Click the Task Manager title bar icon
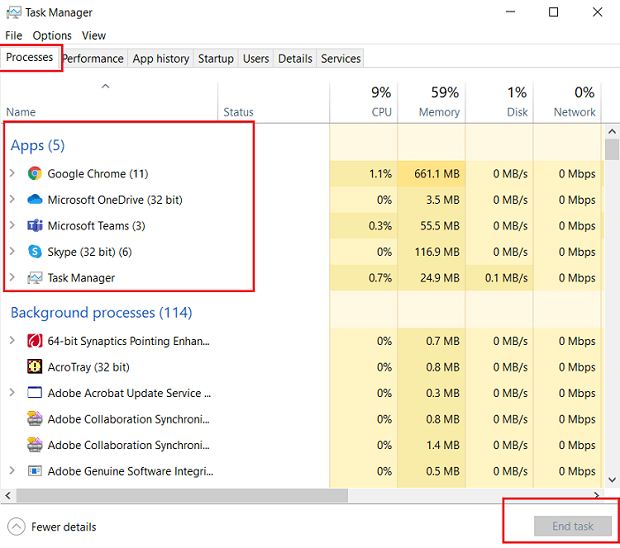Viewport: 620px width, 548px height. 14,12
